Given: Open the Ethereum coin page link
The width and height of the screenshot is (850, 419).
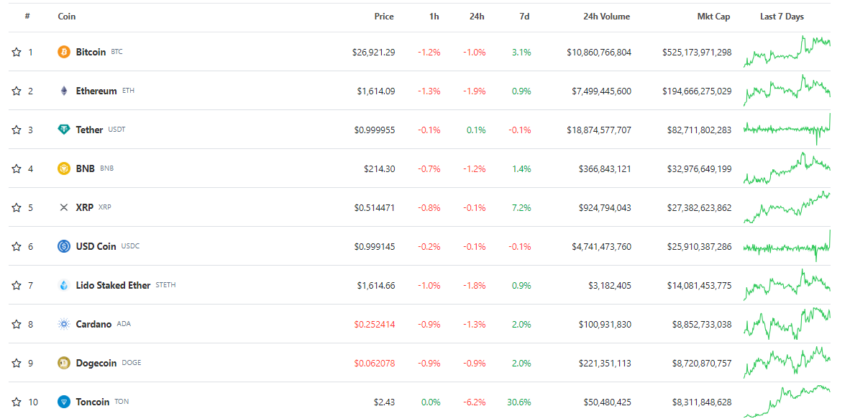Looking at the screenshot, I should pyautogui.click(x=96, y=91).
